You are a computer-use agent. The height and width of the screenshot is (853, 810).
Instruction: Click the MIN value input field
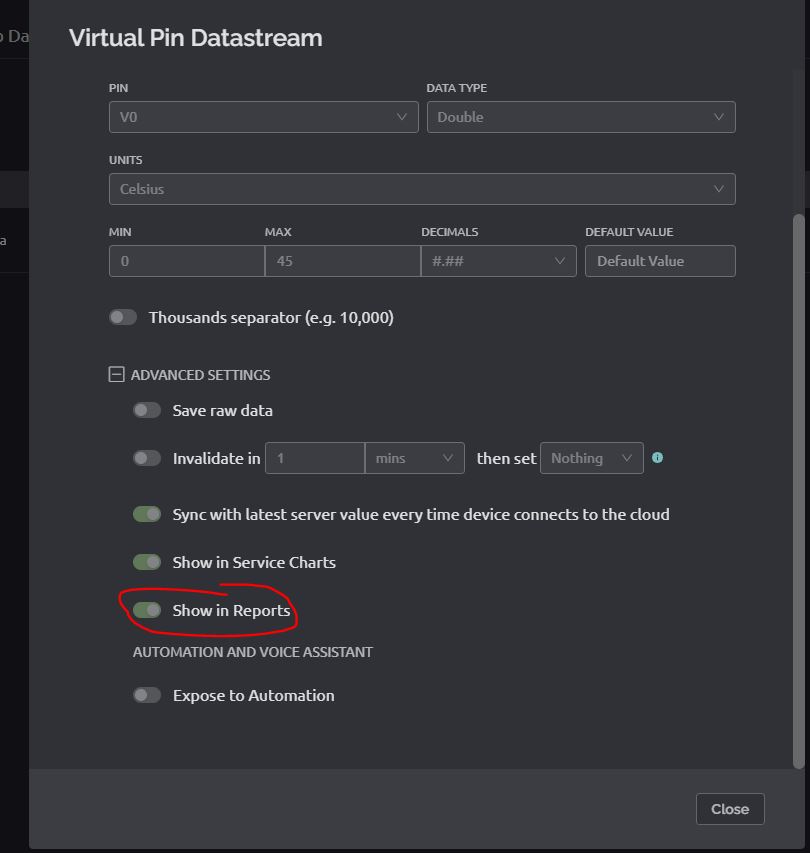tap(186, 261)
